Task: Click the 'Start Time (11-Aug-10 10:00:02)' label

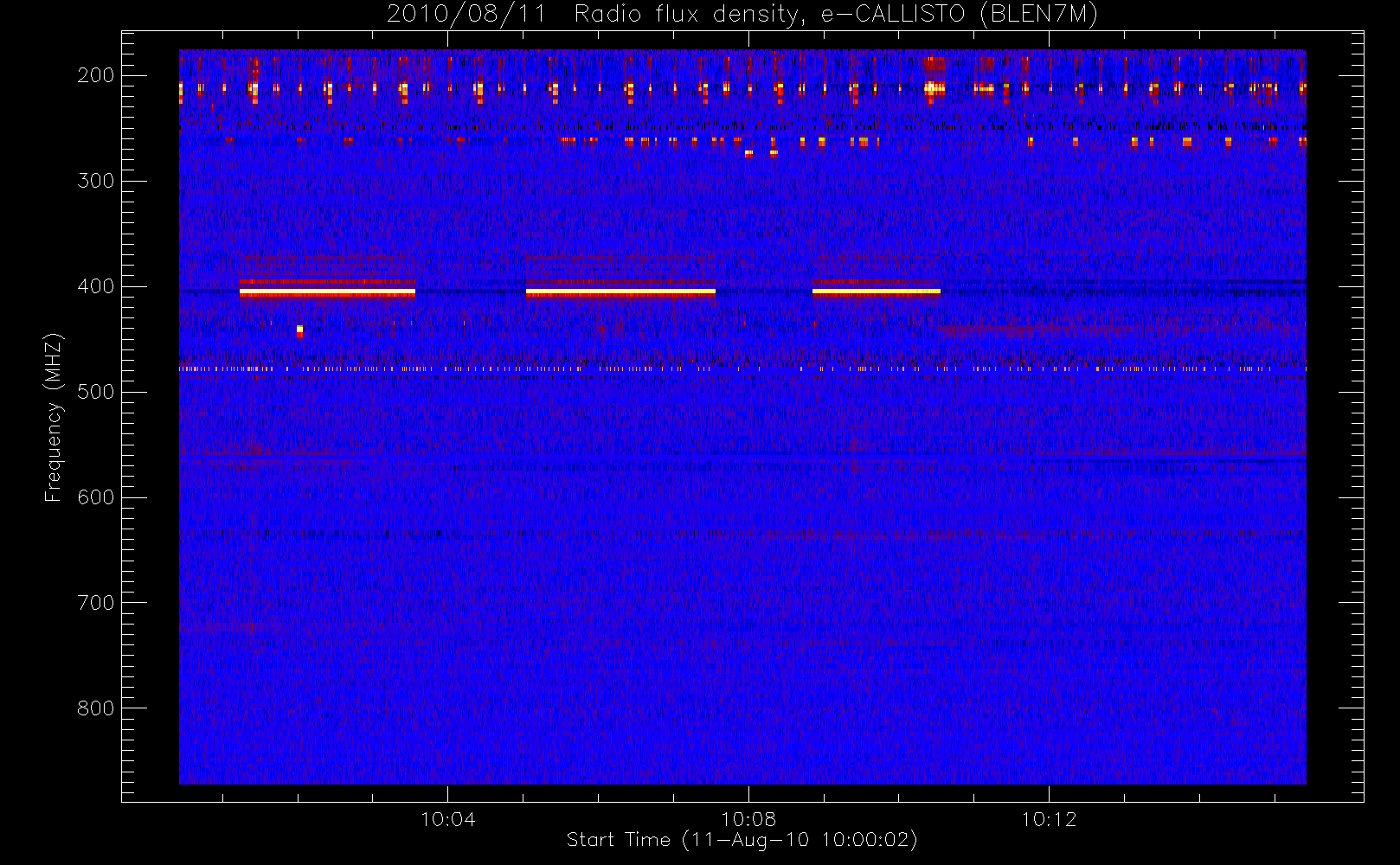Action: [x=742, y=840]
